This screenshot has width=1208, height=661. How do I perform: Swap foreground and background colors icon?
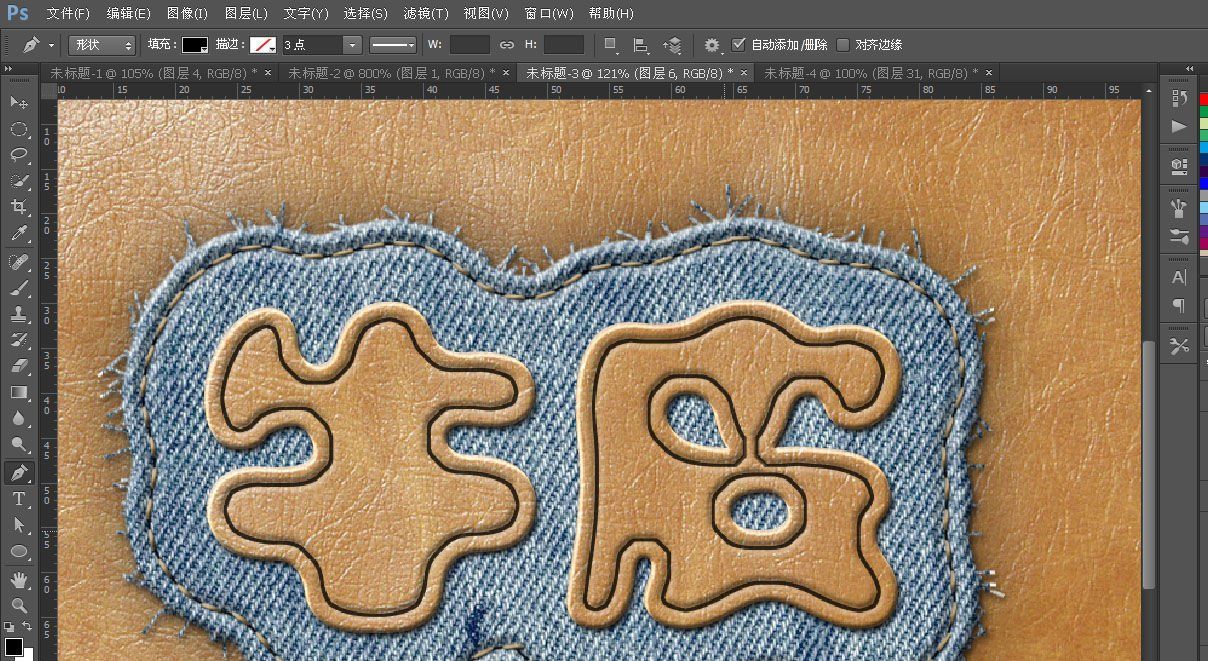27,627
